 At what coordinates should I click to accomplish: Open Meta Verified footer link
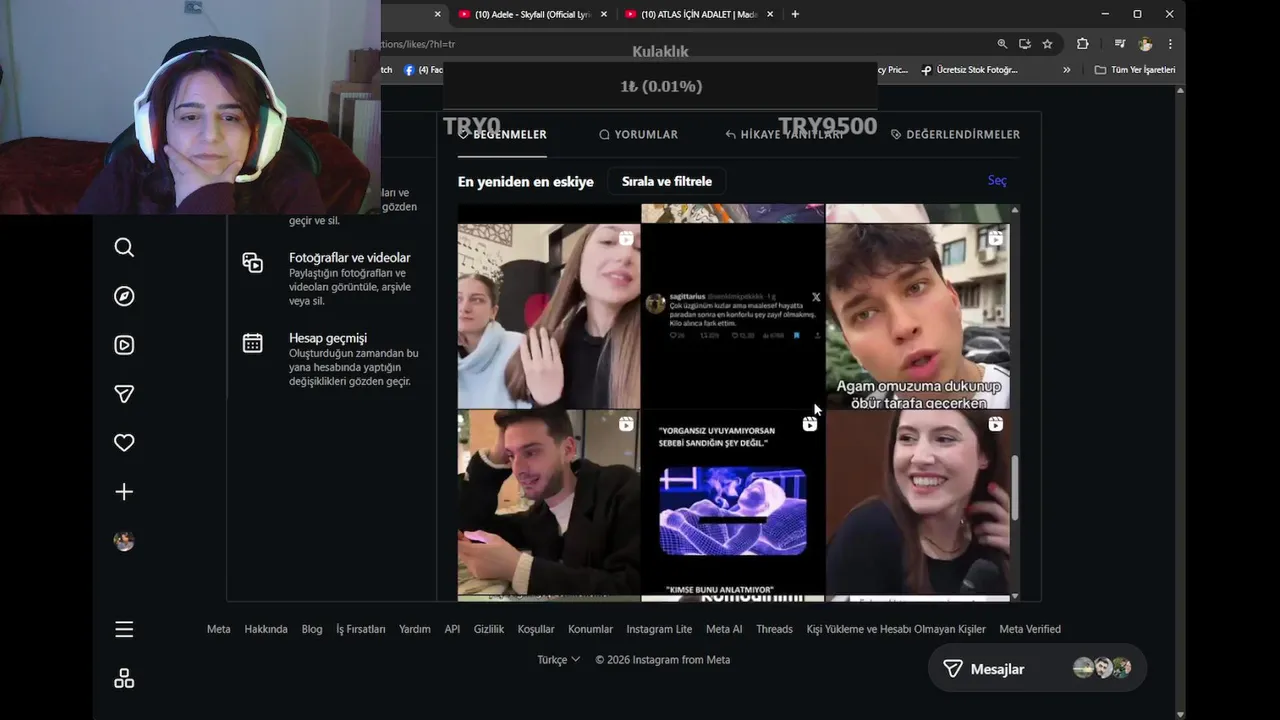tap(1030, 629)
